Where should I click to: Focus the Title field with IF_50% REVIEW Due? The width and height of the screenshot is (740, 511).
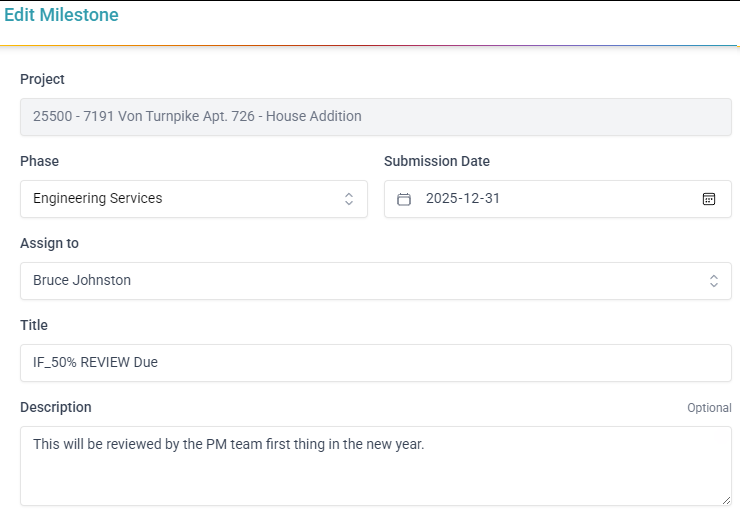click(375, 363)
